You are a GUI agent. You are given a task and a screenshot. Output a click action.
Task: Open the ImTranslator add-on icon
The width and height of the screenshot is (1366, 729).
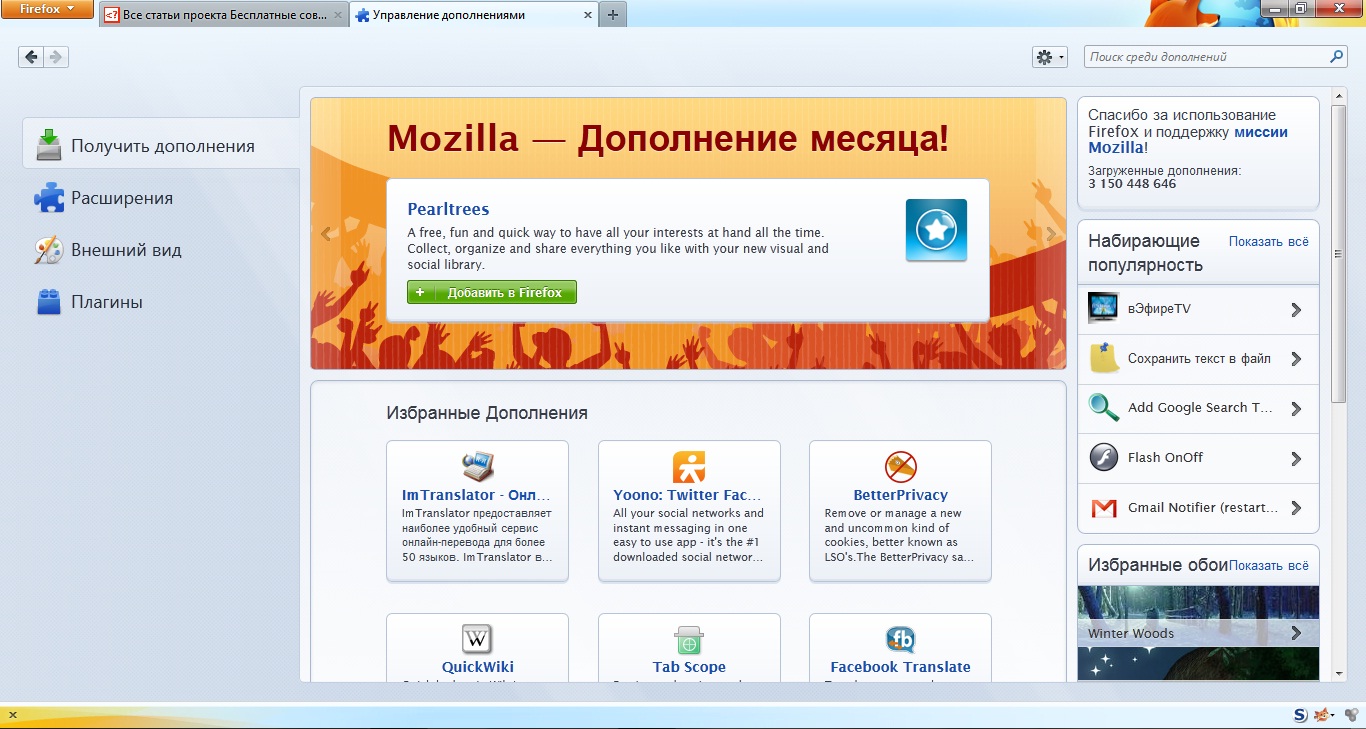click(x=477, y=466)
